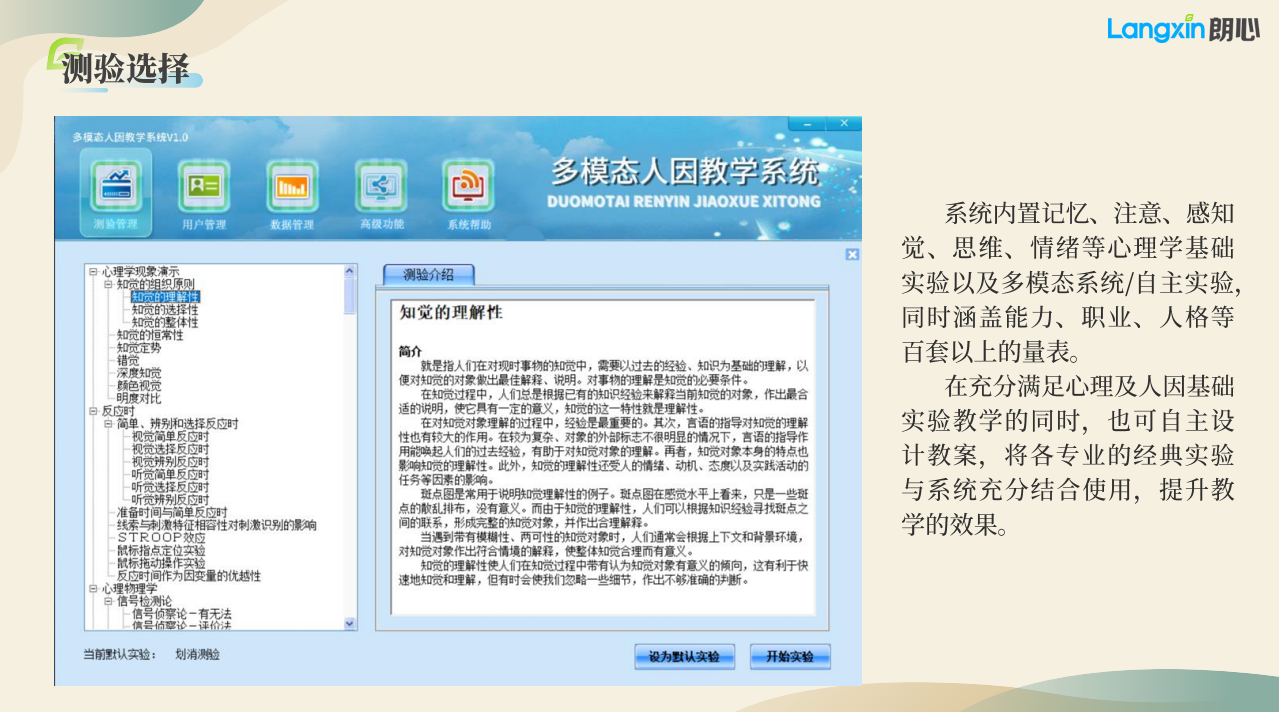Image resolution: width=1279 pixels, height=712 pixels.
Task: Click the tree scrollbar up arrow
Action: pos(350,270)
